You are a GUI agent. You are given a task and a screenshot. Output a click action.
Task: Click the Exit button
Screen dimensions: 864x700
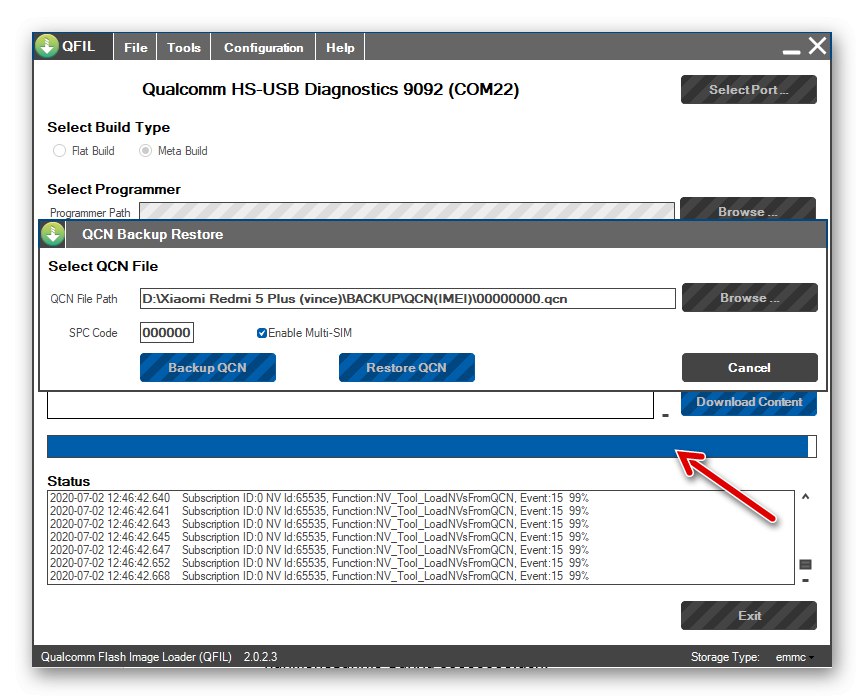tap(749, 616)
